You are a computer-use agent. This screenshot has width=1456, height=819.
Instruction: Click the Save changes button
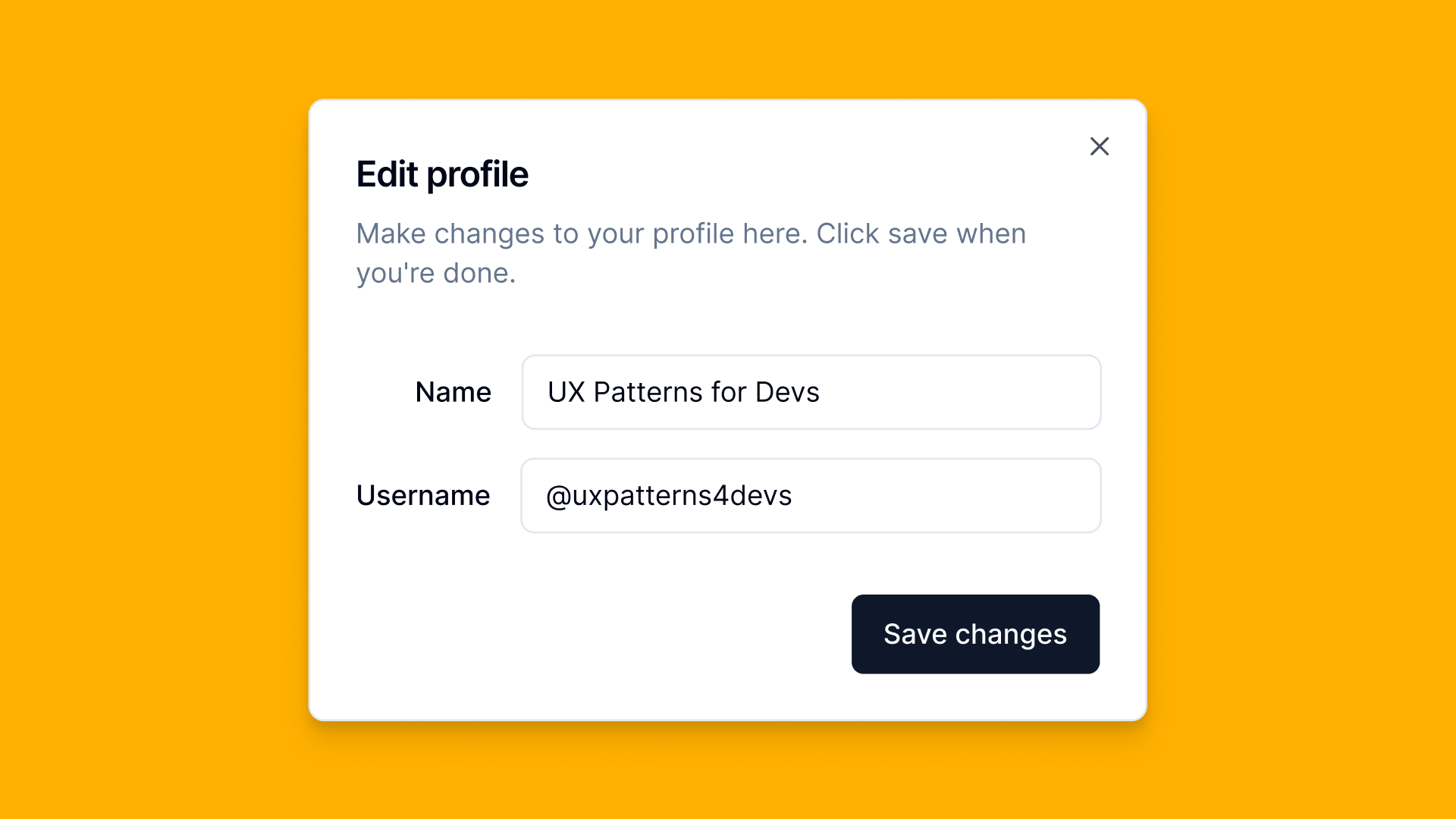click(x=975, y=634)
